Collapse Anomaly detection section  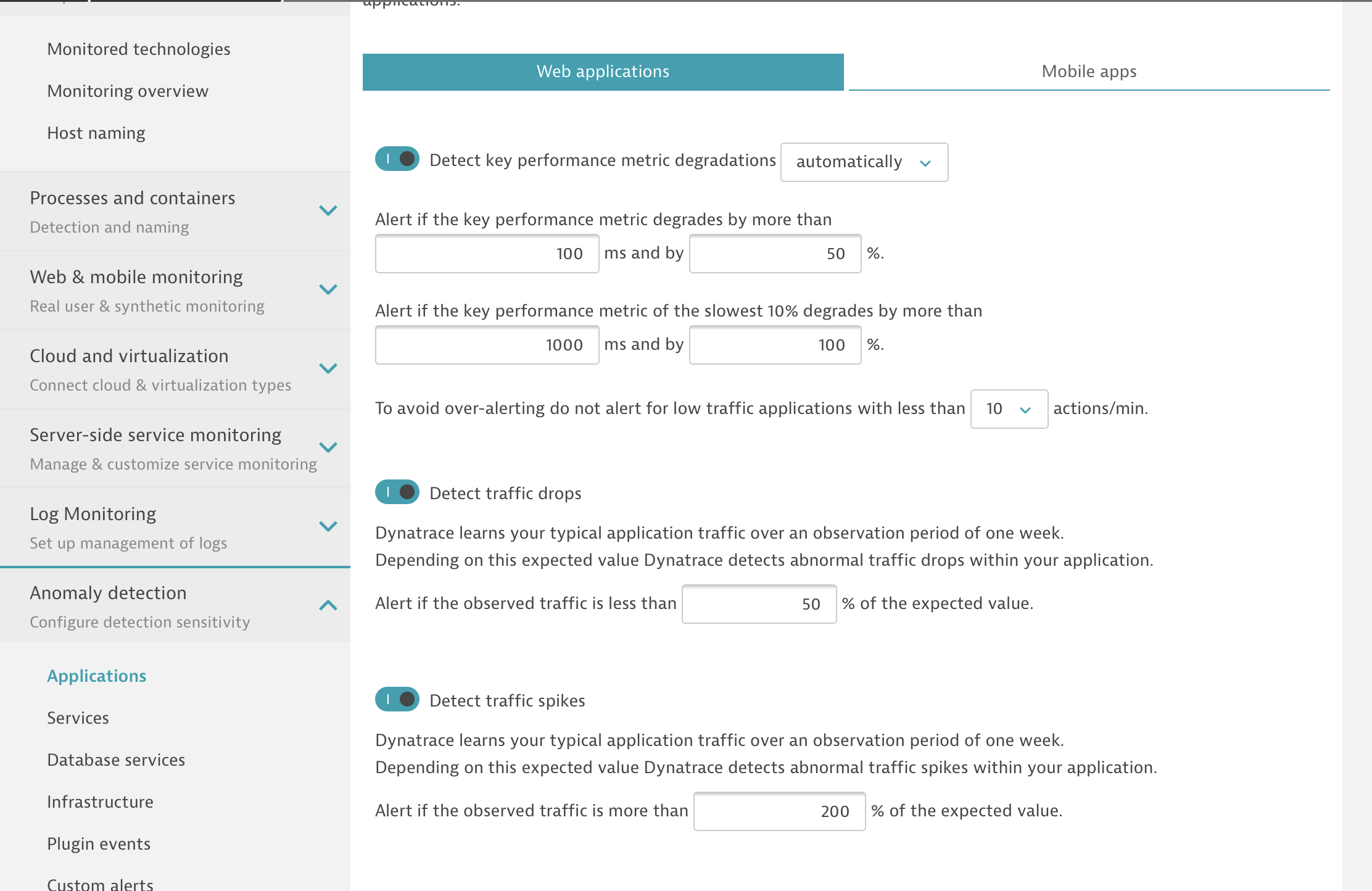(x=175, y=606)
